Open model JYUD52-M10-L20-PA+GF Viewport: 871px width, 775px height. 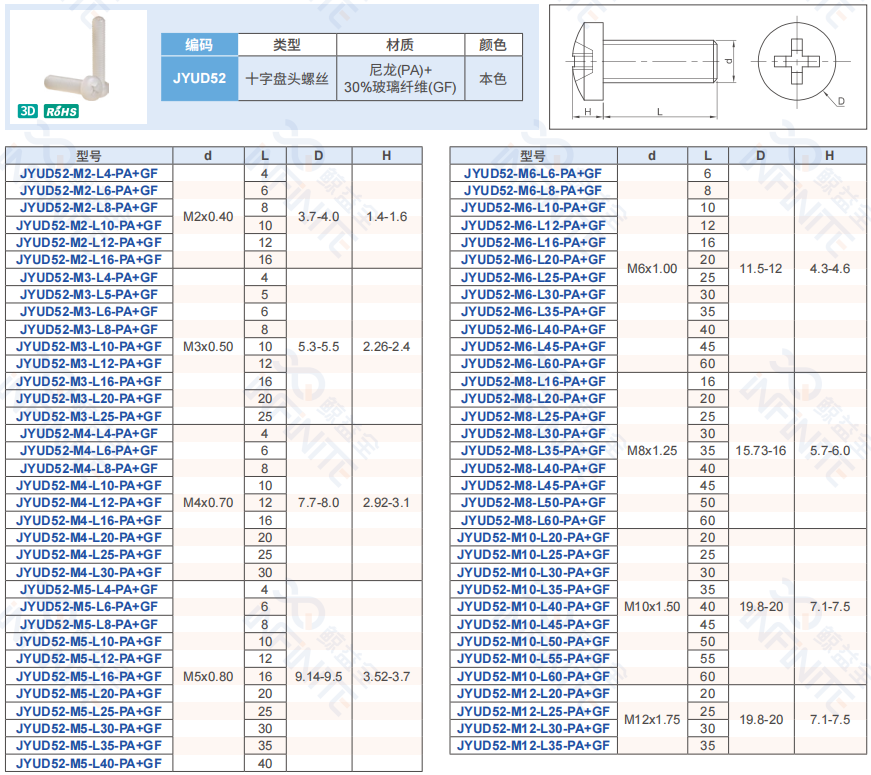click(x=533, y=537)
